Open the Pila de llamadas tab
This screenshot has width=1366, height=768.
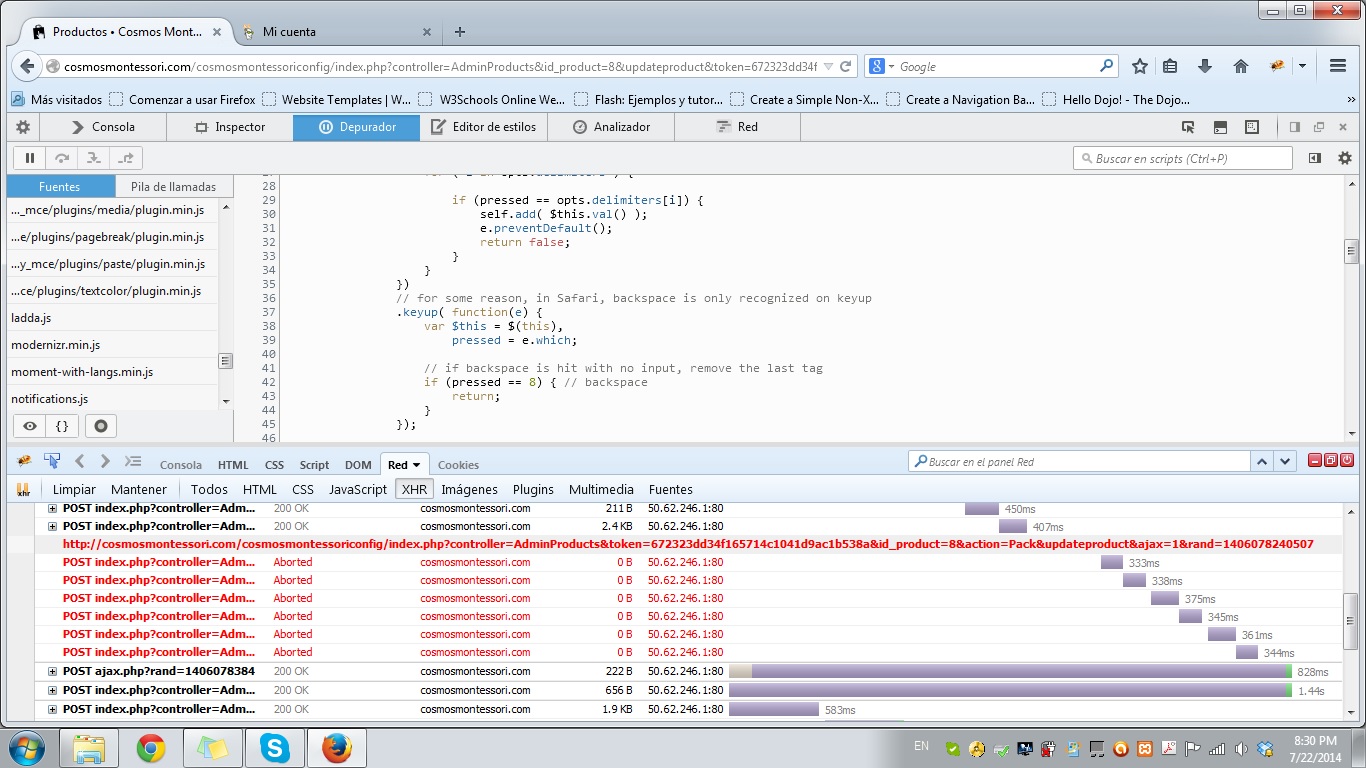173,186
